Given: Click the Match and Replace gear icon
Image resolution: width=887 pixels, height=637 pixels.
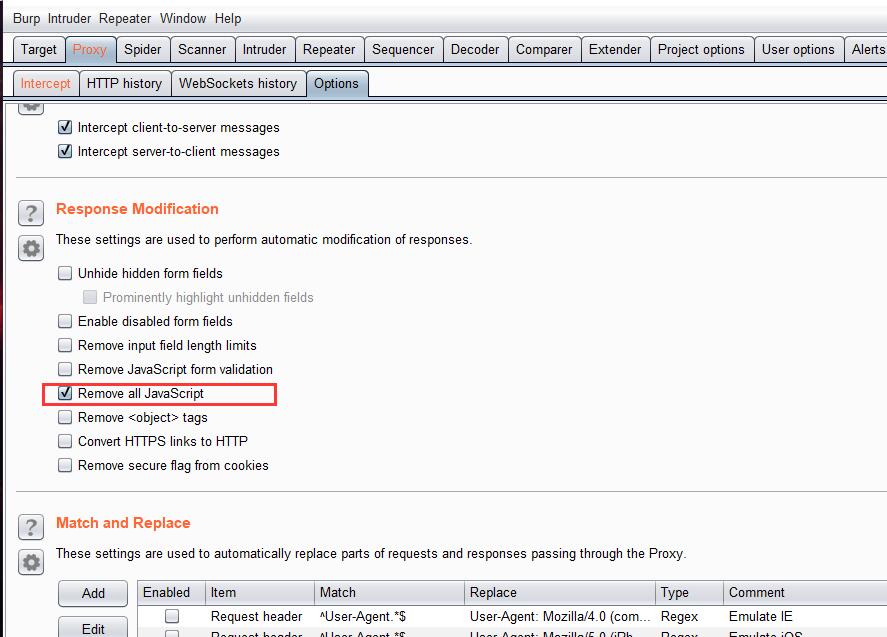Looking at the screenshot, I should [31, 561].
